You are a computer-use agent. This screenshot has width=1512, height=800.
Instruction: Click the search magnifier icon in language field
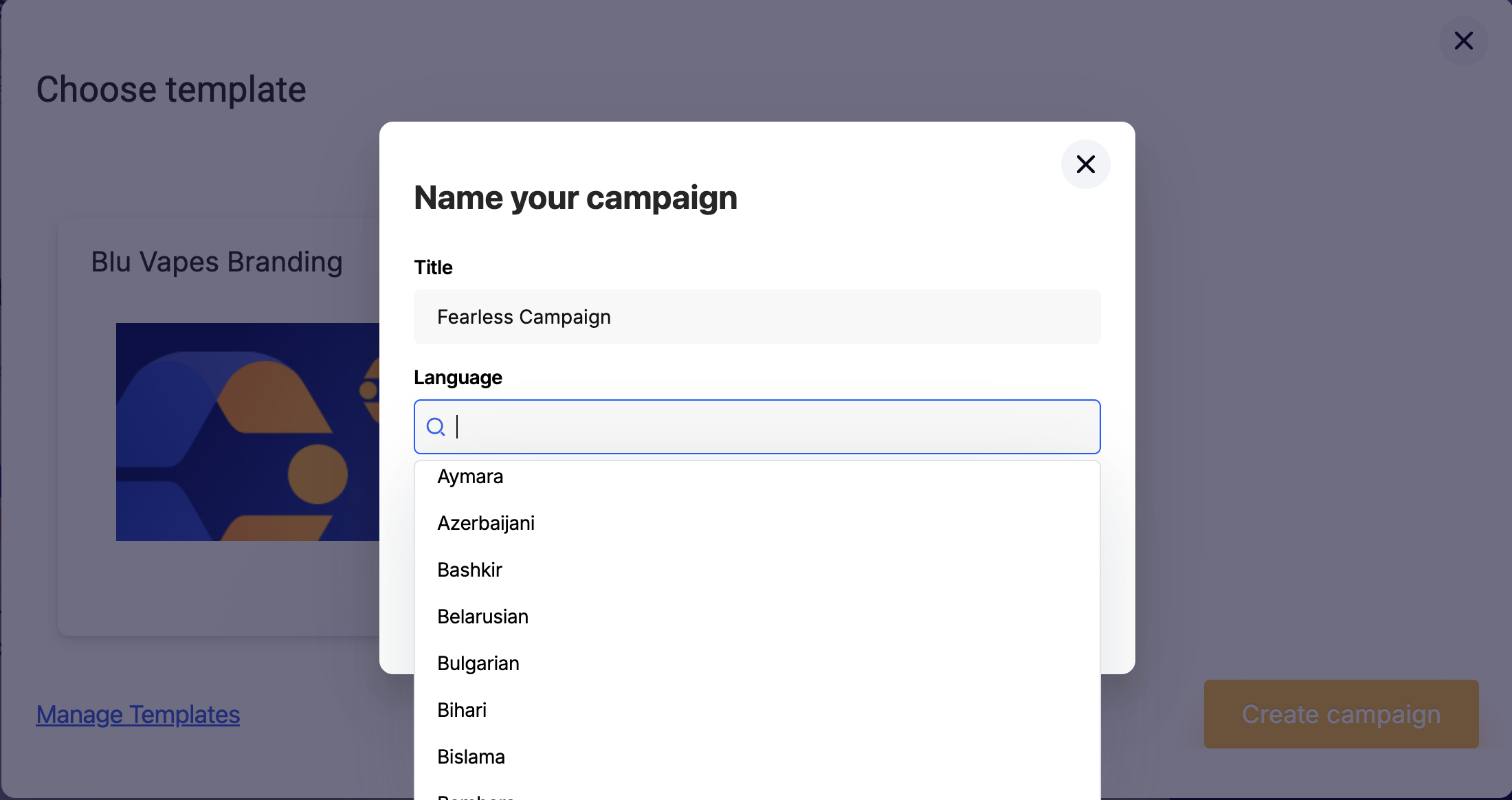pos(436,426)
